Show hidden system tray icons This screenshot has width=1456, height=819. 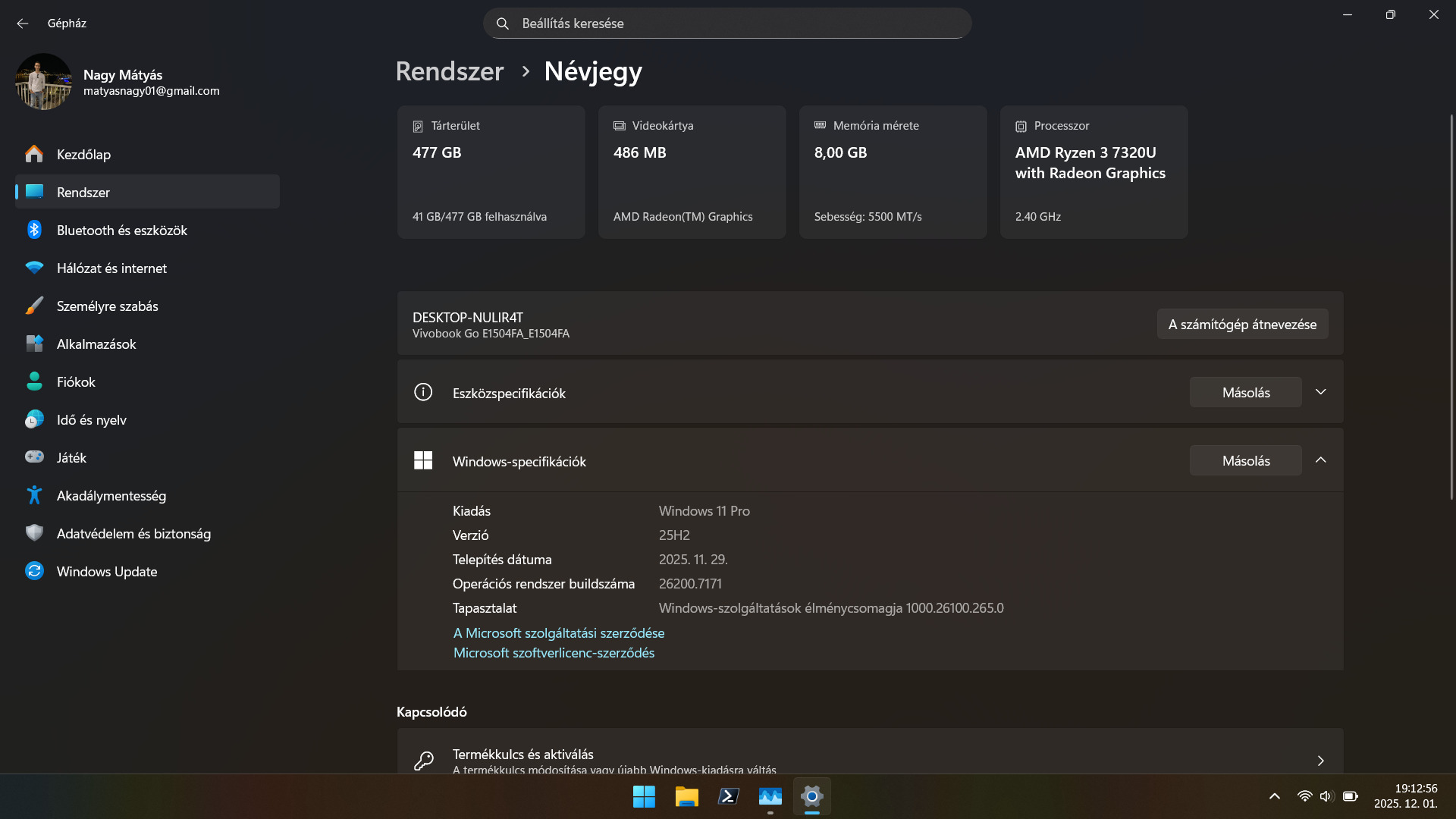[x=1275, y=796]
